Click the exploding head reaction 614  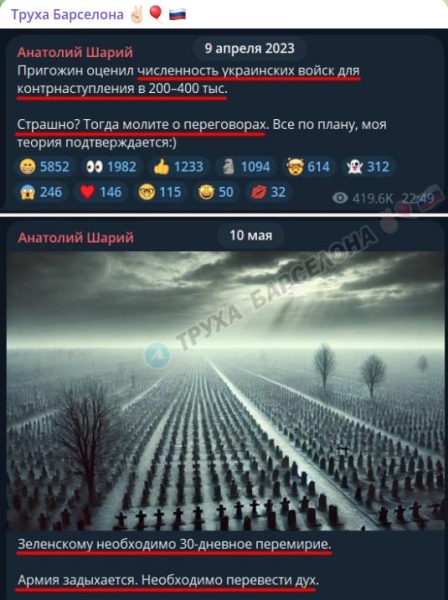pyautogui.click(x=308, y=167)
